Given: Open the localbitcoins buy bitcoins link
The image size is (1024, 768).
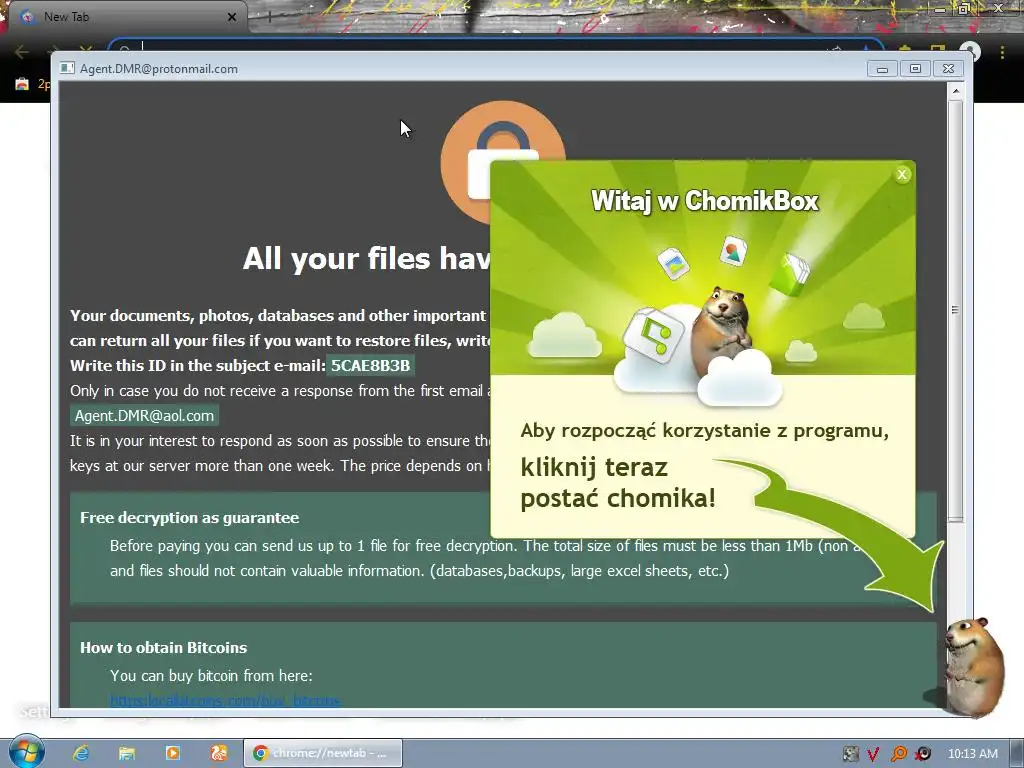Looking at the screenshot, I should tap(225, 700).
